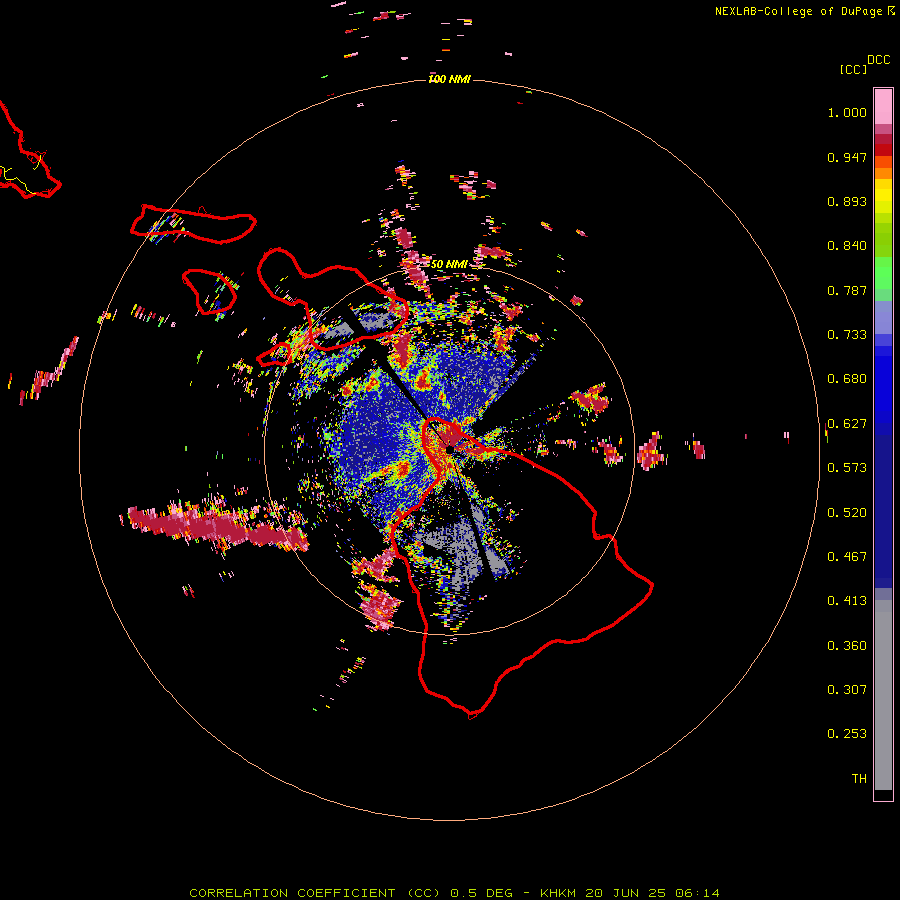Pick the light pink swatch beside 1.000

pyautogui.click(x=883, y=107)
